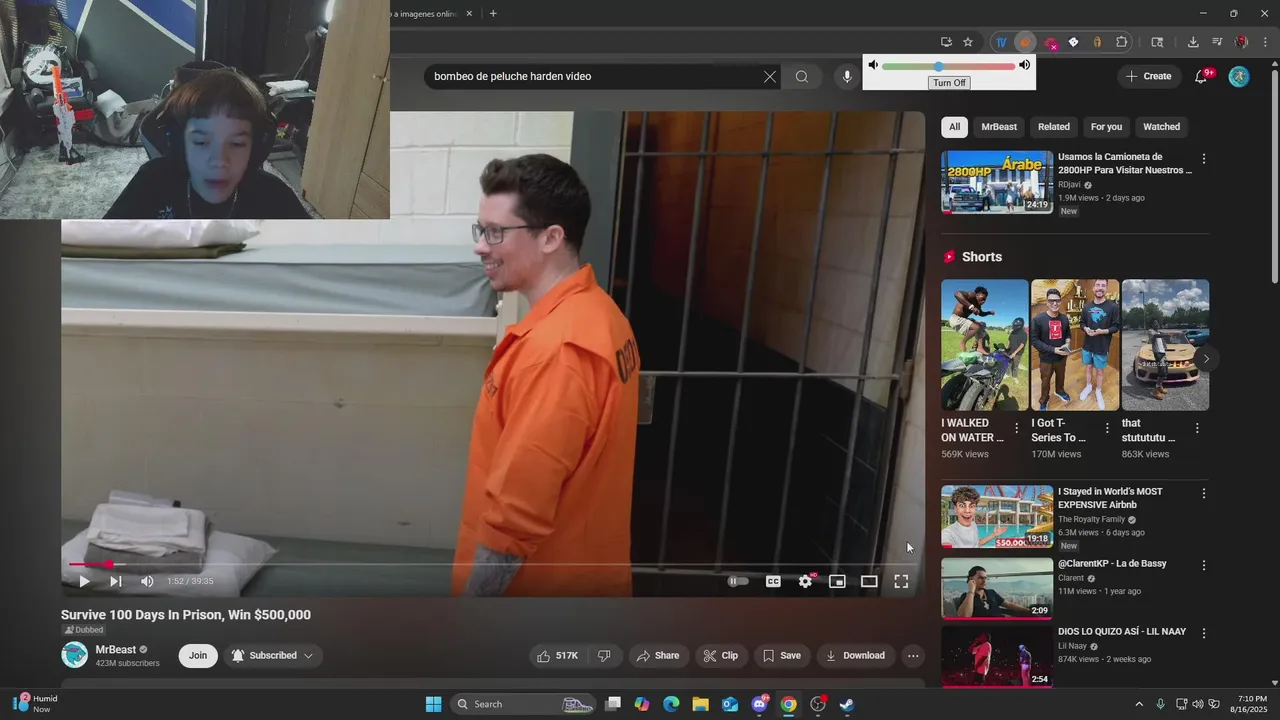Image resolution: width=1280 pixels, height=720 pixels.
Task: Open Steam from the taskbar
Action: (x=846, y=704)
